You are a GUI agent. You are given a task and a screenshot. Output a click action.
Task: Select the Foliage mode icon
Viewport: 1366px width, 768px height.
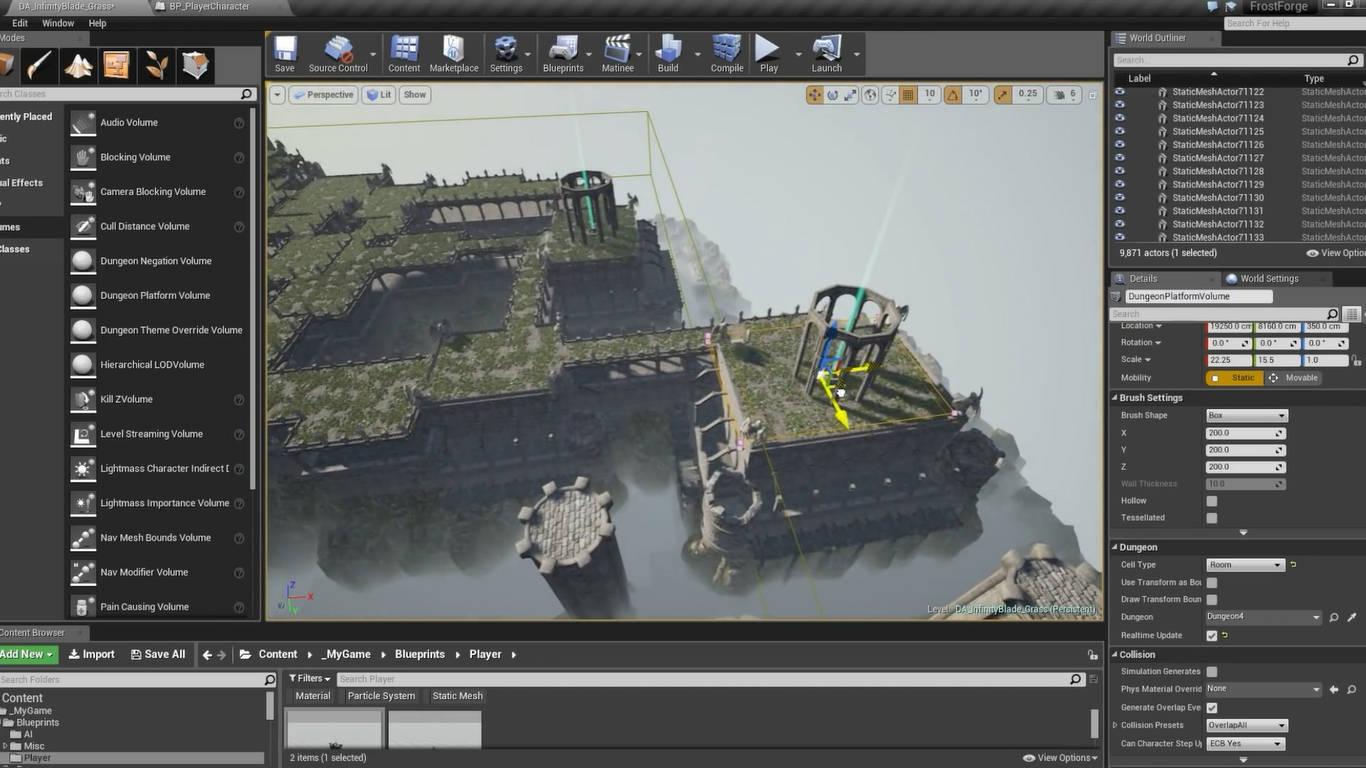point(157,66)
